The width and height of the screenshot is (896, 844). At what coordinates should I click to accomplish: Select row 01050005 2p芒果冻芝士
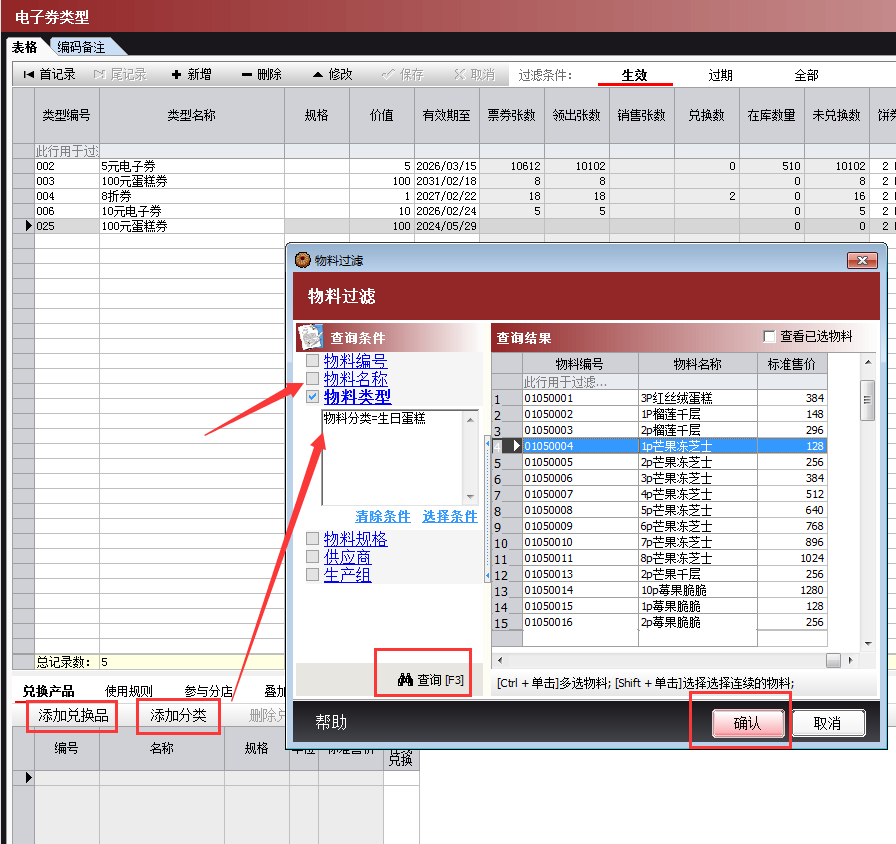[x=659, y=462]
